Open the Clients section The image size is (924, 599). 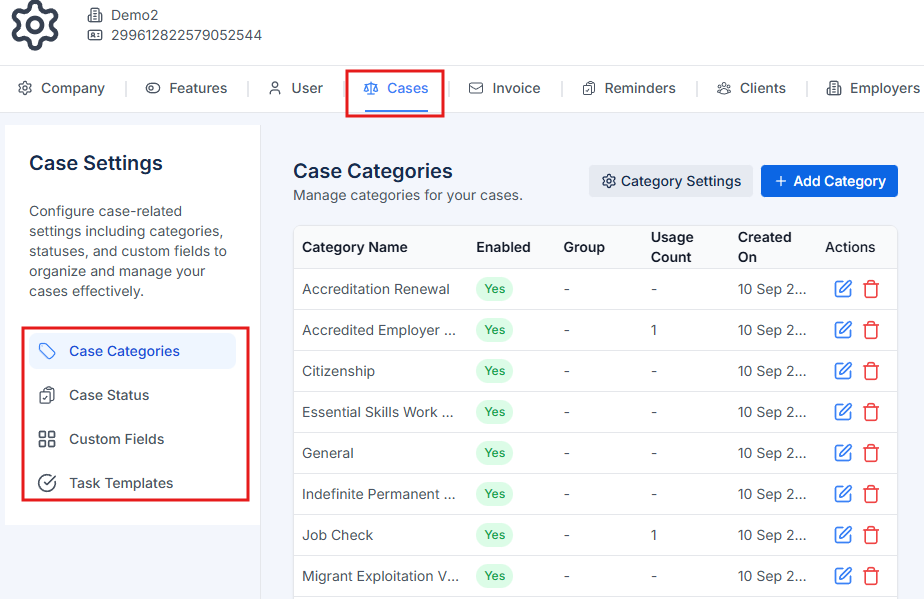[x=751, y=88]
